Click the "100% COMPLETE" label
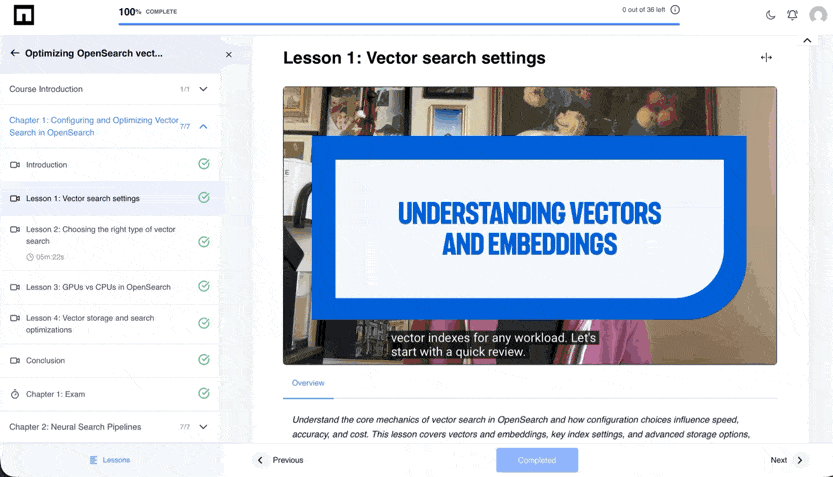Image resolution: width=833 pixels, height=477 pixels. 148,12
